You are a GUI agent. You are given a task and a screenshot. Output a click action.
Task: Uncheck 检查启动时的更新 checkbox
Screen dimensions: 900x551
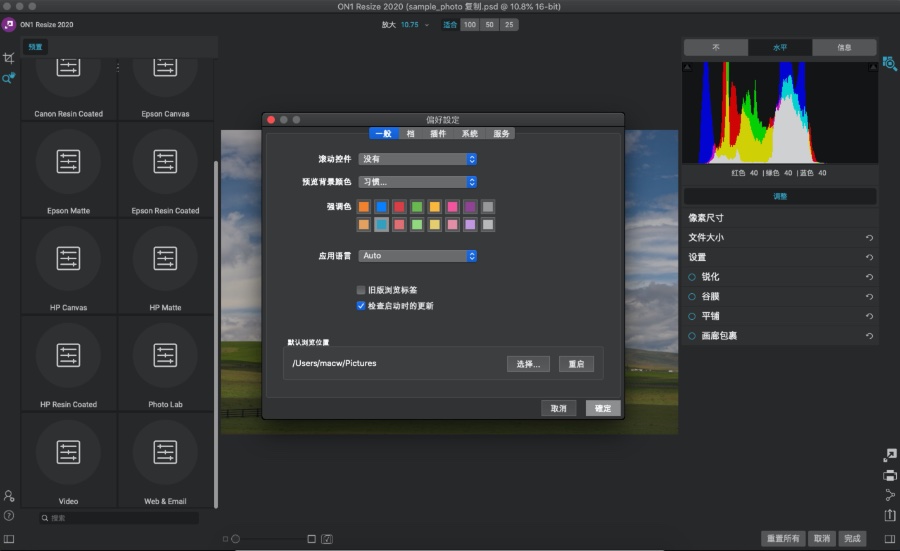tap(360, 305)
